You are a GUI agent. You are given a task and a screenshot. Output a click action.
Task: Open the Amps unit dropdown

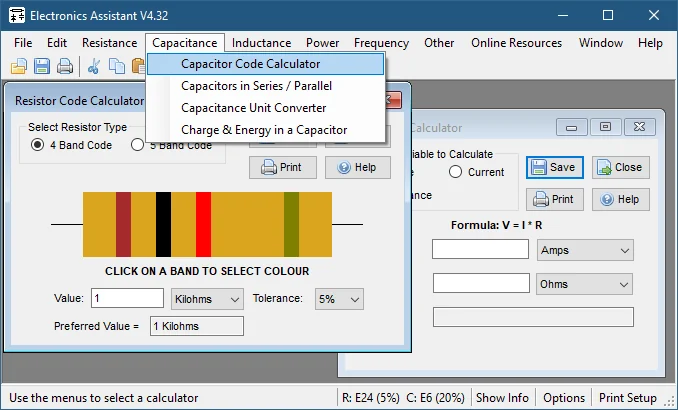[x=585, y=250]
